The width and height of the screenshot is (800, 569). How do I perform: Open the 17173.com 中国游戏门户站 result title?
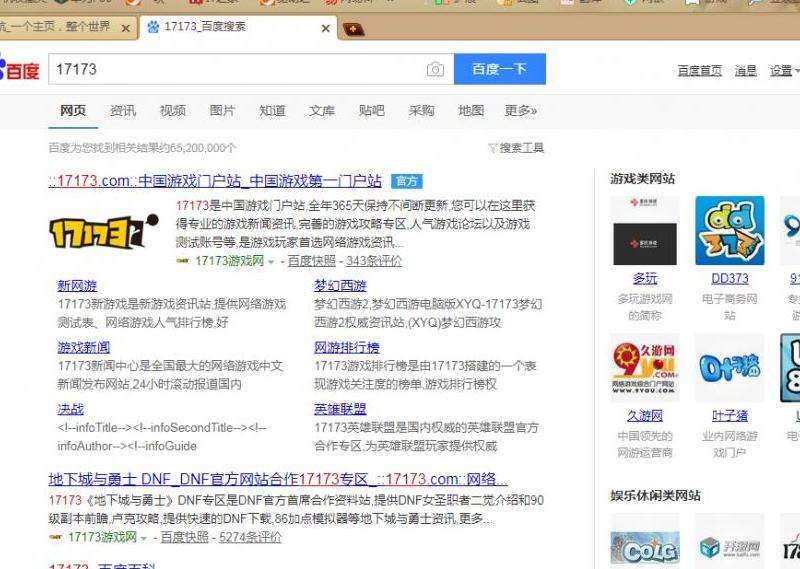click(x=215, y=181)
